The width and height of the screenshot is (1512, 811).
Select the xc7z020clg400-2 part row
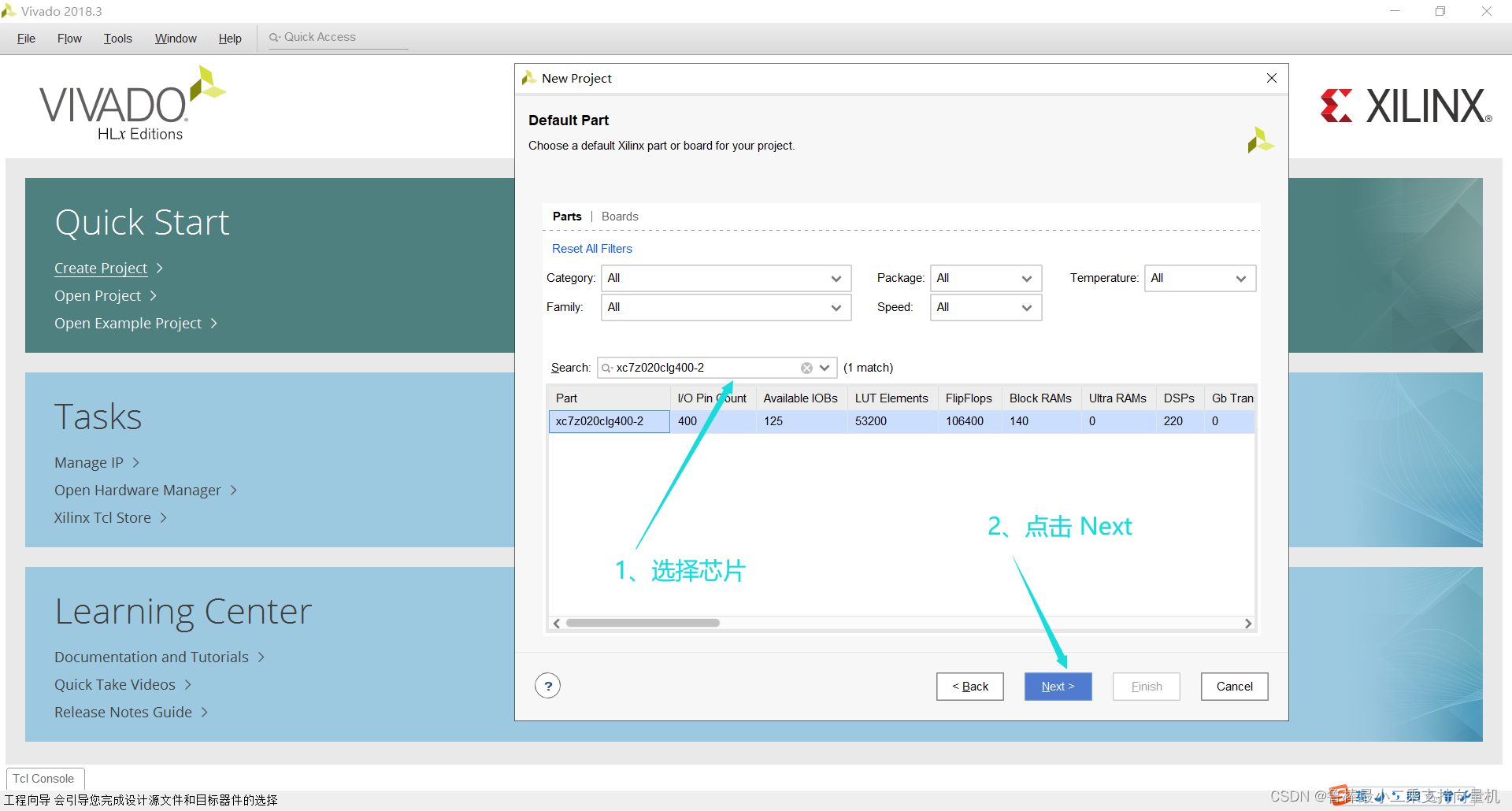(x=901, y=421)
